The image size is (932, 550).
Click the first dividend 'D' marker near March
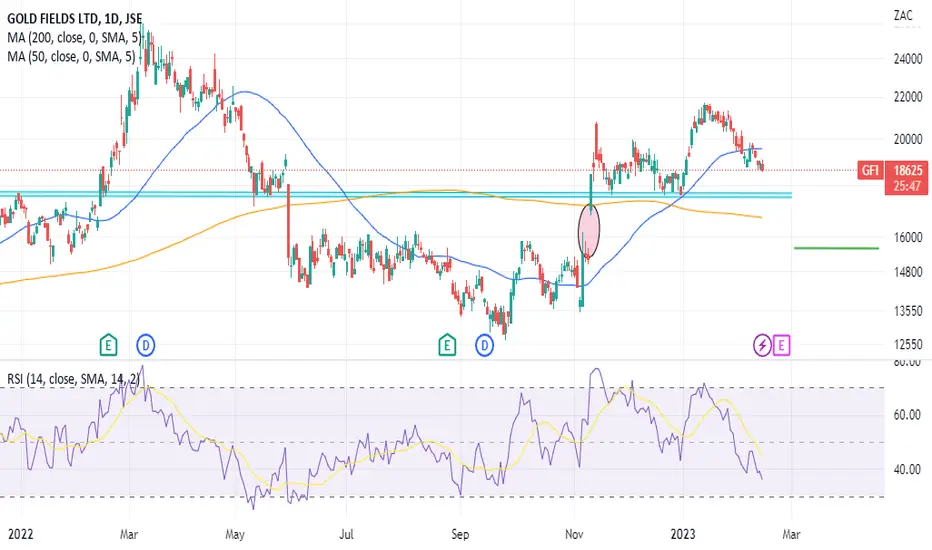click(146, 345)
